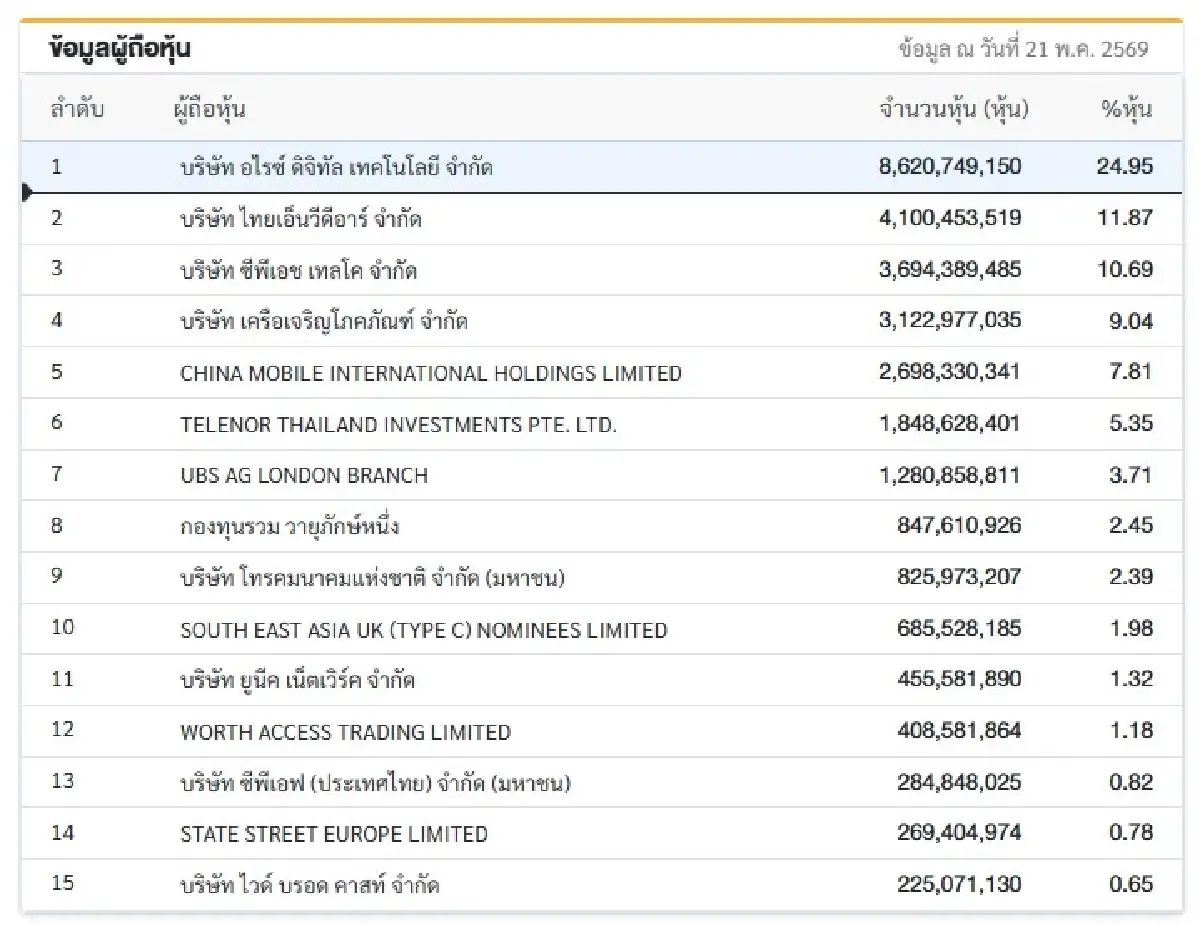Click share count 408,581,864
Screen dimensions: 1200x925
tap(959, 731)
